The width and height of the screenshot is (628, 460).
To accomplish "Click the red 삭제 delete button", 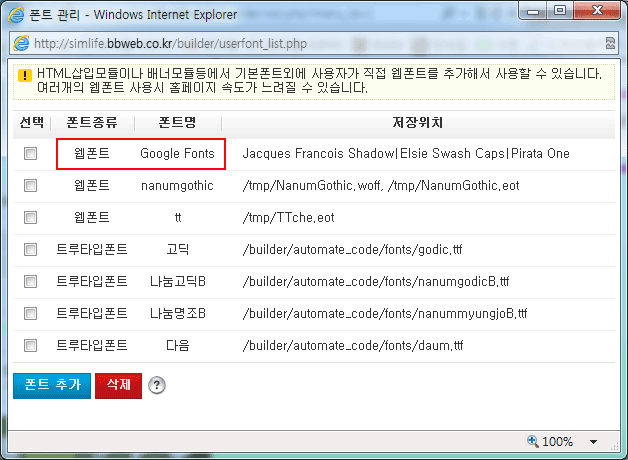I will coord(118,385).
